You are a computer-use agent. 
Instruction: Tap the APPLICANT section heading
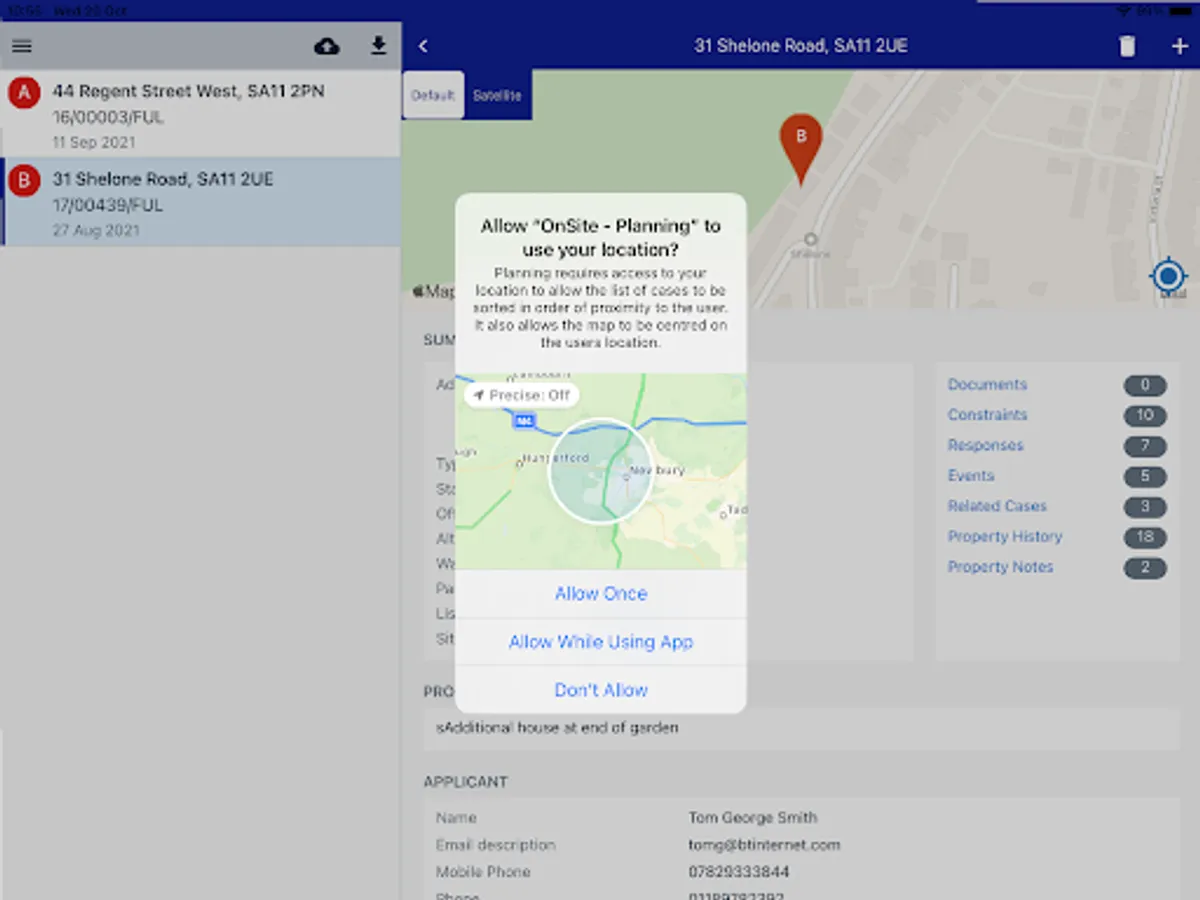point(465,782)
